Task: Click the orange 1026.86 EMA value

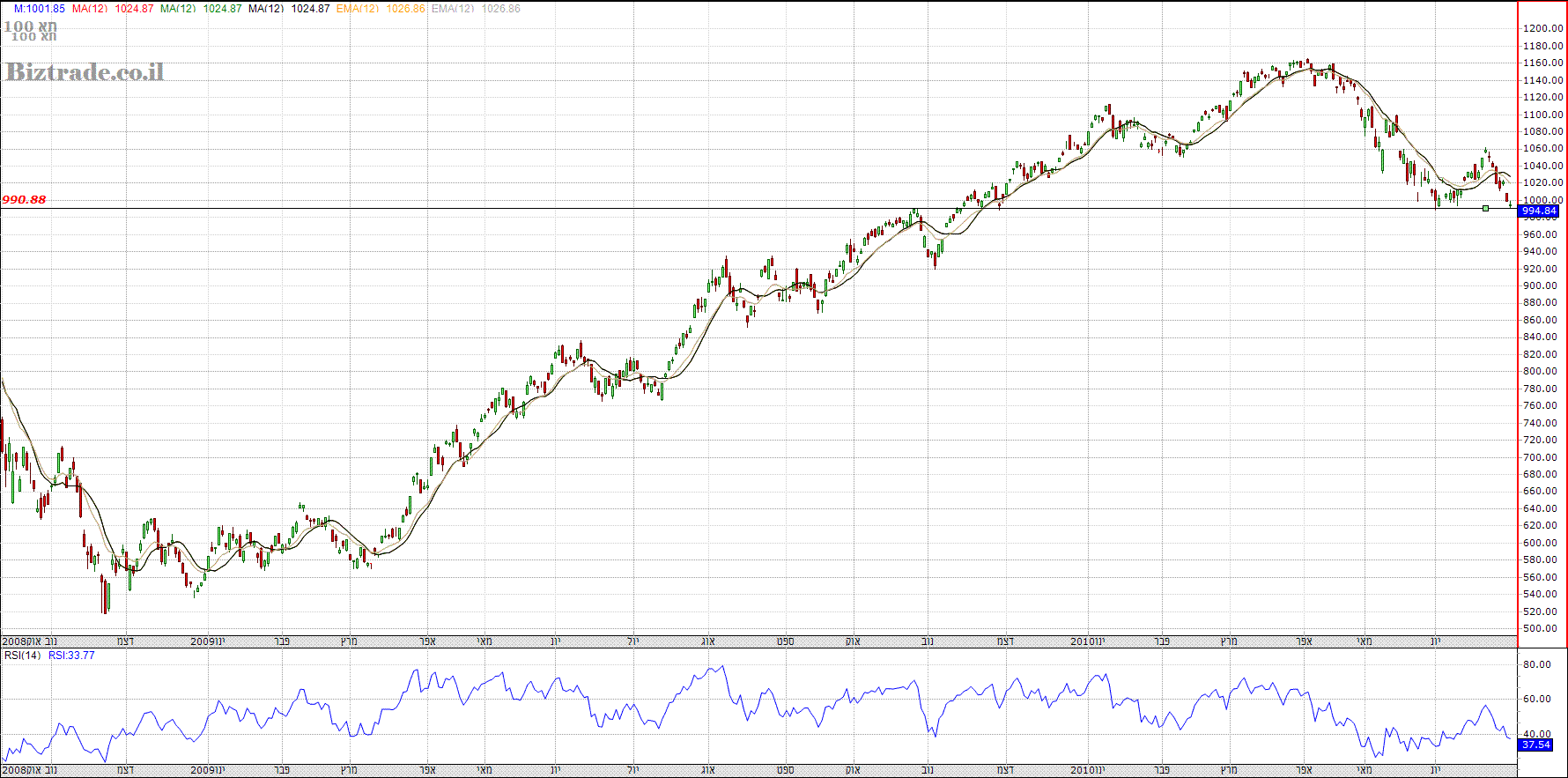Action: click(x=405, y=9)
